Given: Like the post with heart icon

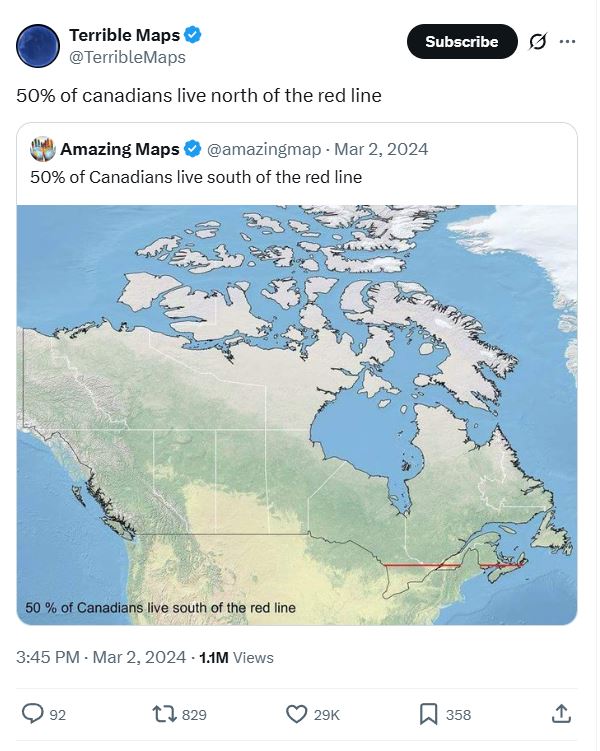Looking at the screenshot, I should point(296,714).
